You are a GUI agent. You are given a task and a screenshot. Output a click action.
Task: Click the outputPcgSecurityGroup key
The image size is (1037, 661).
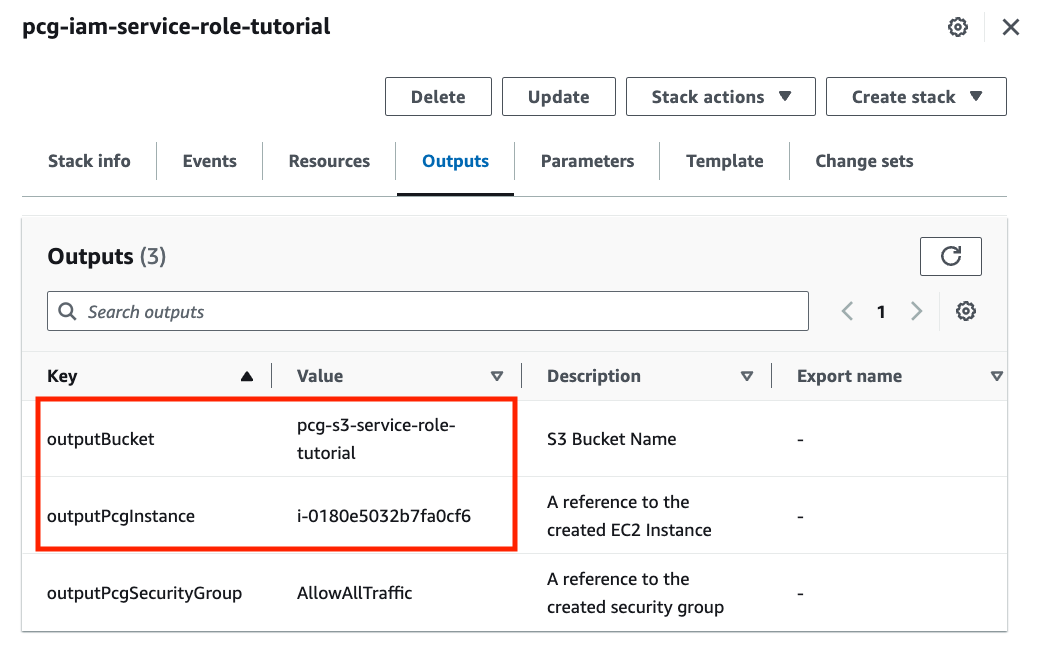pos(144,594)
